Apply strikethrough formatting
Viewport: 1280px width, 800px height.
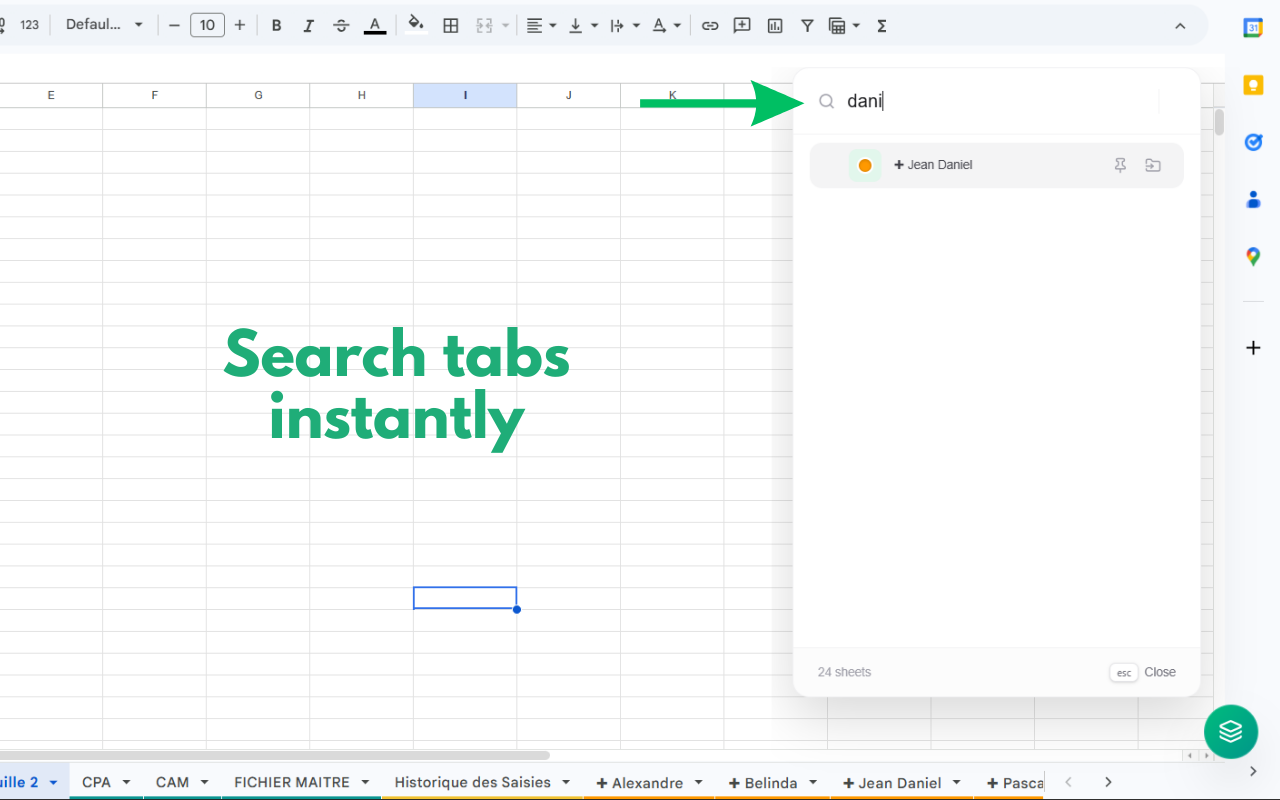(x=341, y=25)
